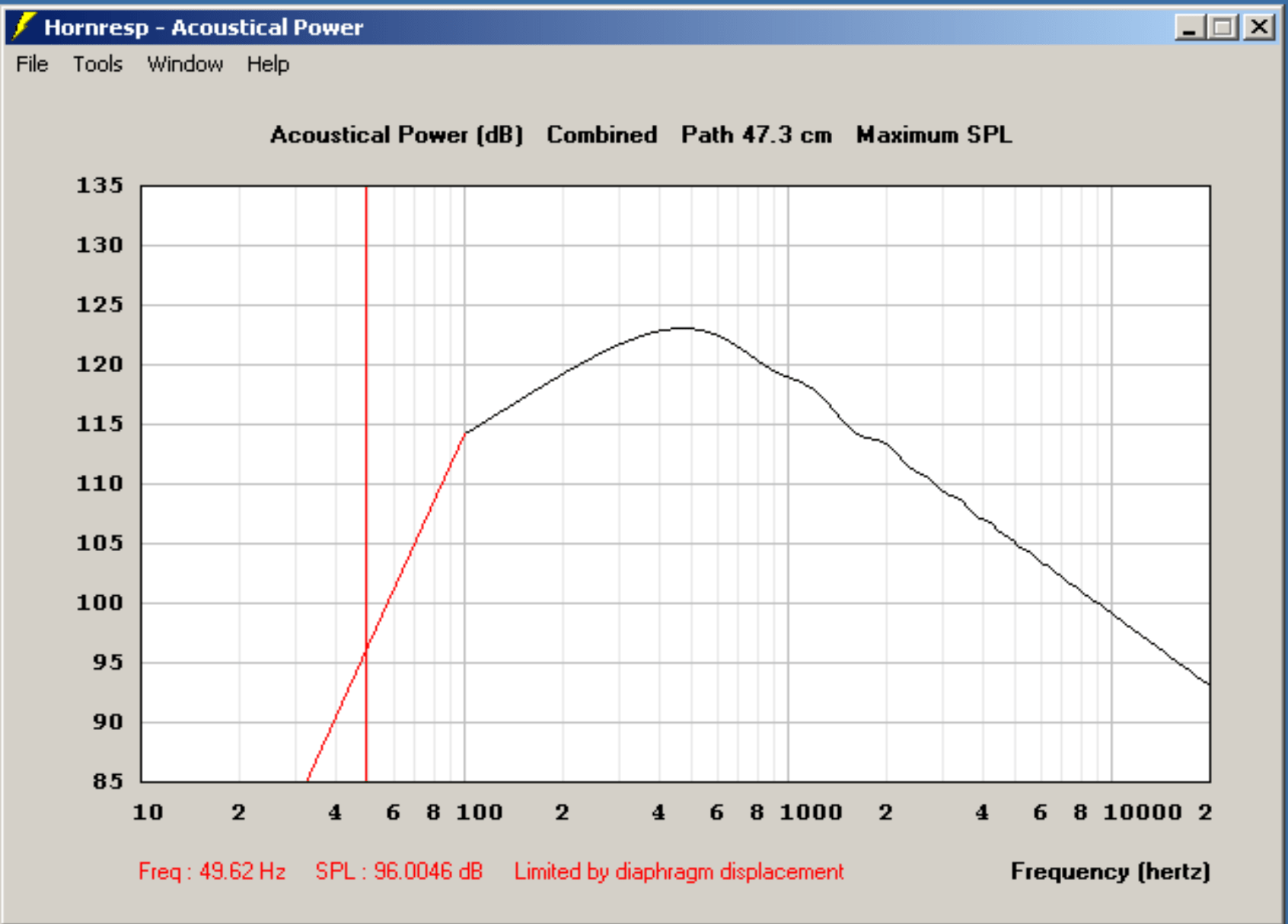Click the 100 label on frequency axis
Screen dimensions: 1288x924
tap(479, 812)
